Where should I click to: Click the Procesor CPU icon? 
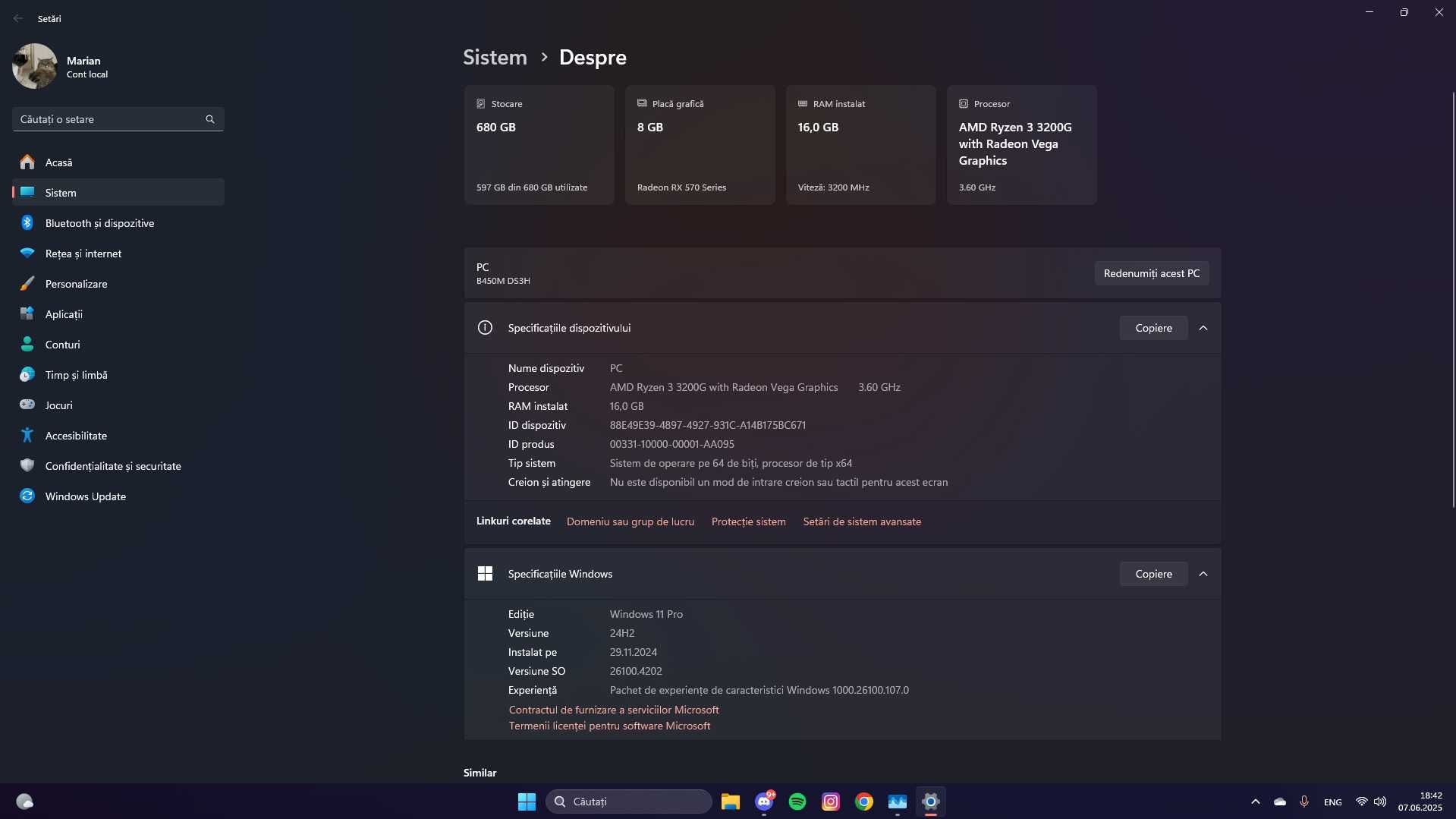[x=964, y=103]
